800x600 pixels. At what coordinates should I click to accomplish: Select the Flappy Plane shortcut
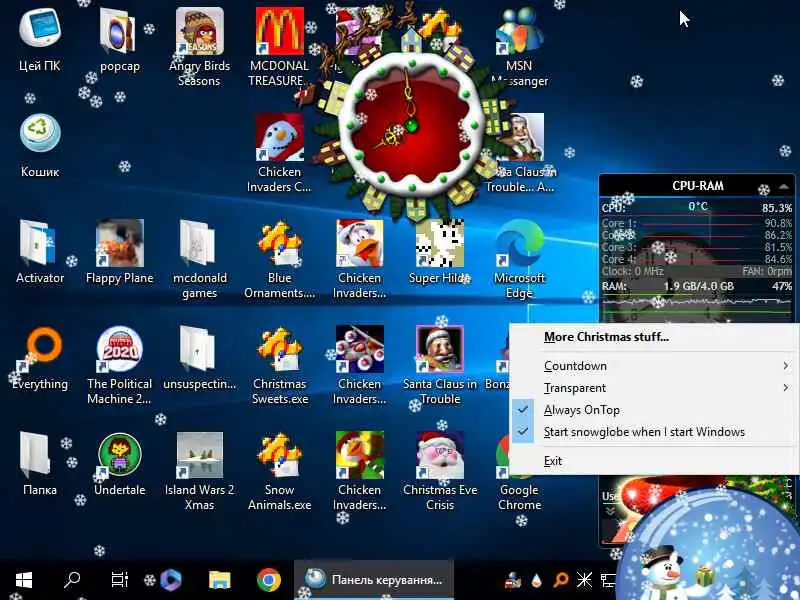[119, 243]
